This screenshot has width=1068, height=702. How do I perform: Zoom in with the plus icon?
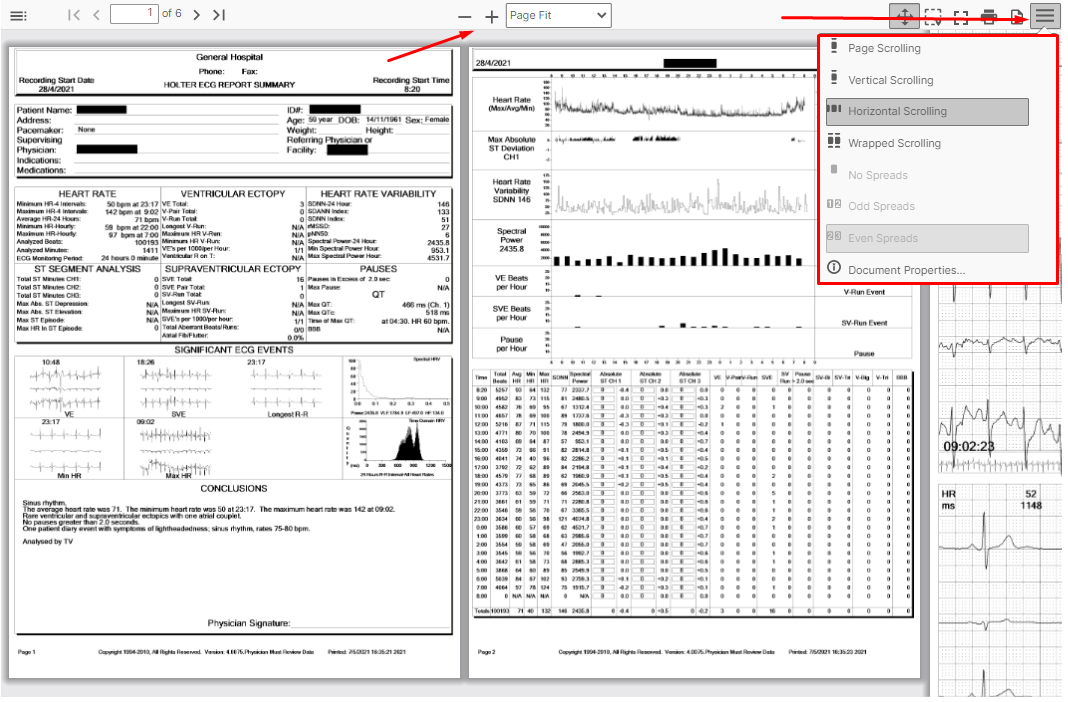[x=491, y=16]
